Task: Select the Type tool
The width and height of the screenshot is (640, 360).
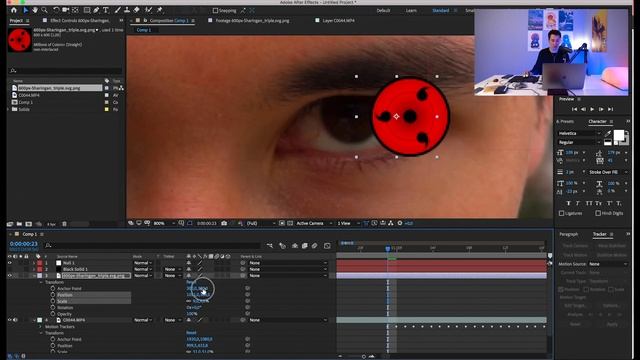Action: tap(106, 10)
